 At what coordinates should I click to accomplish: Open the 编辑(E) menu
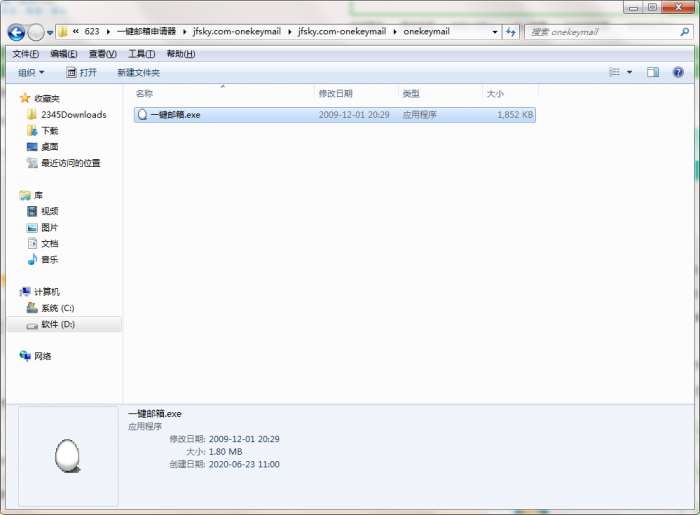click(x=64, y=54)
